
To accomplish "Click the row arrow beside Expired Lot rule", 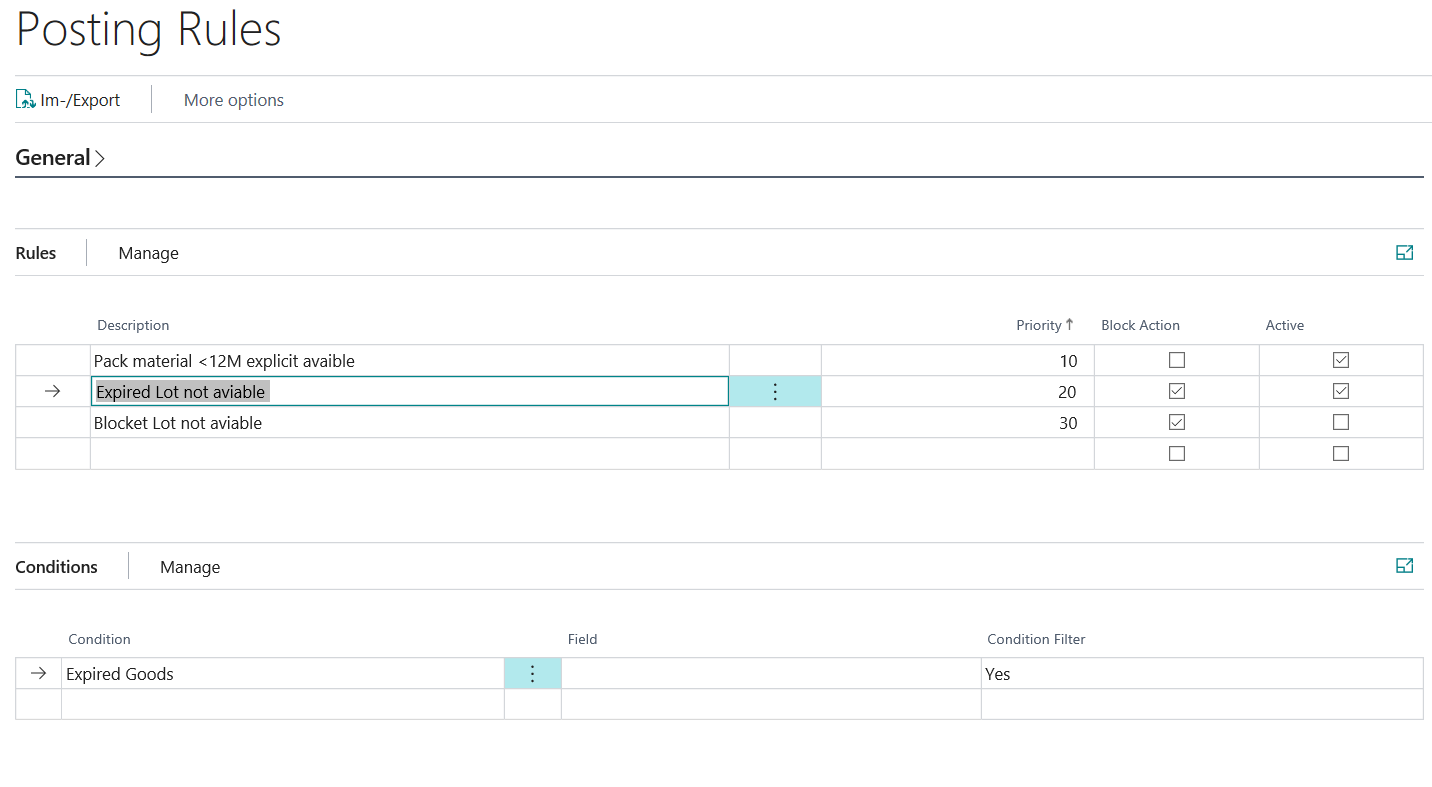I will click(x=53, y=392).
